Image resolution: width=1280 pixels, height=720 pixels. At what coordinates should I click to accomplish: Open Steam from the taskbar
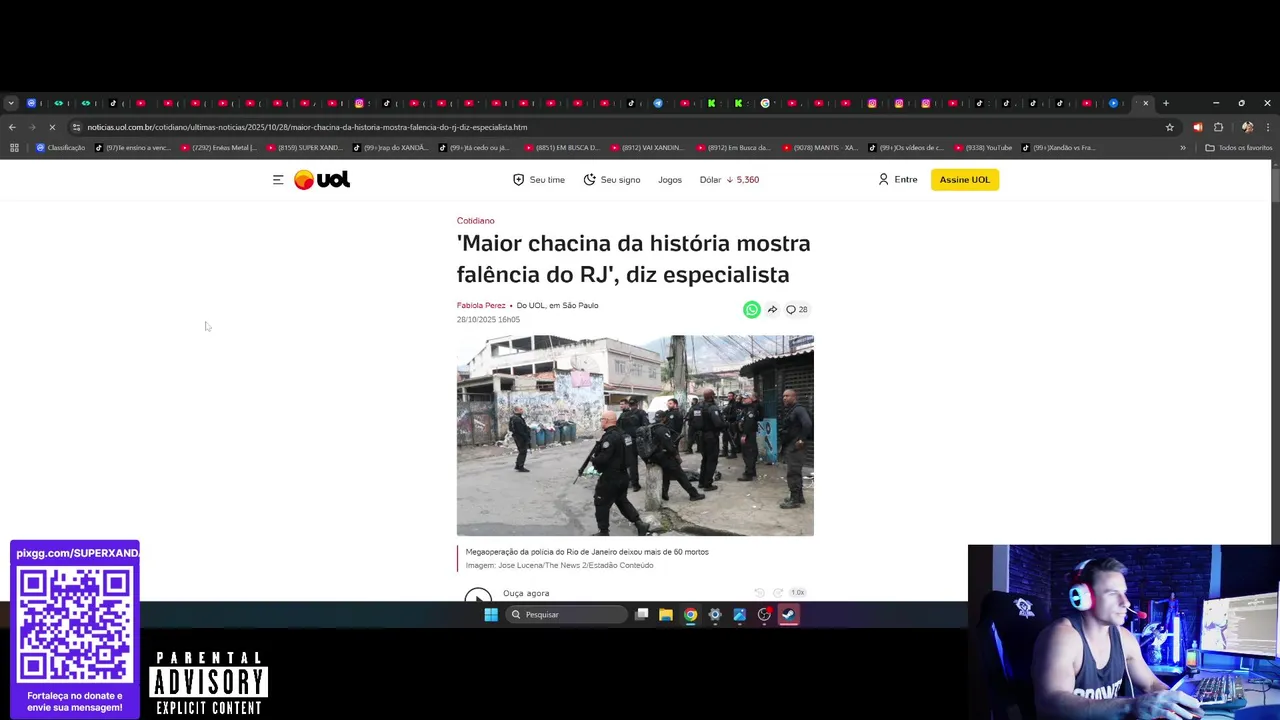tap(788, 615)
